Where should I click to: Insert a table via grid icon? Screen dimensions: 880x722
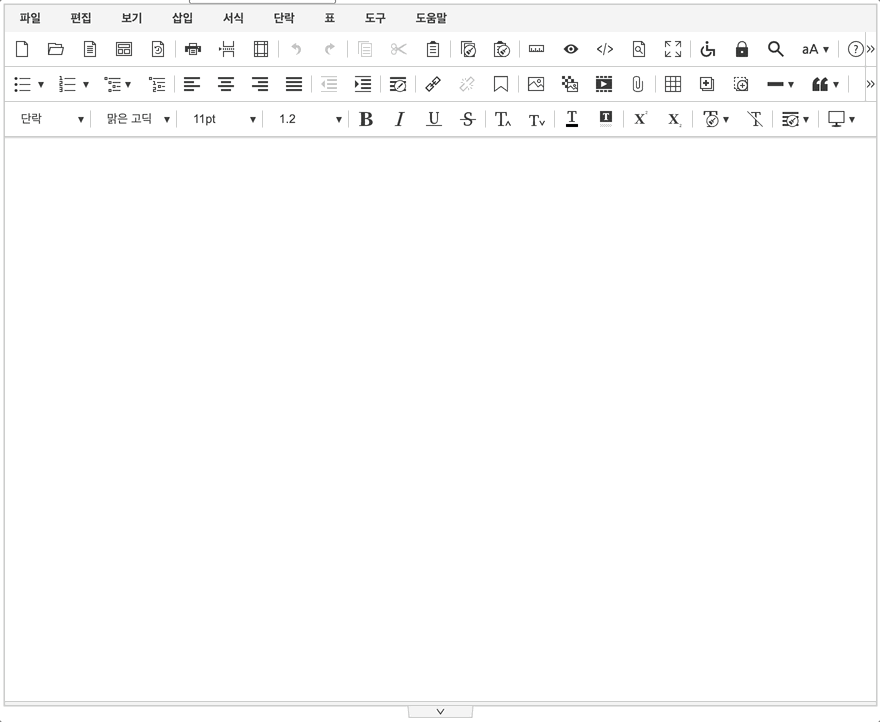pos(673,84)
